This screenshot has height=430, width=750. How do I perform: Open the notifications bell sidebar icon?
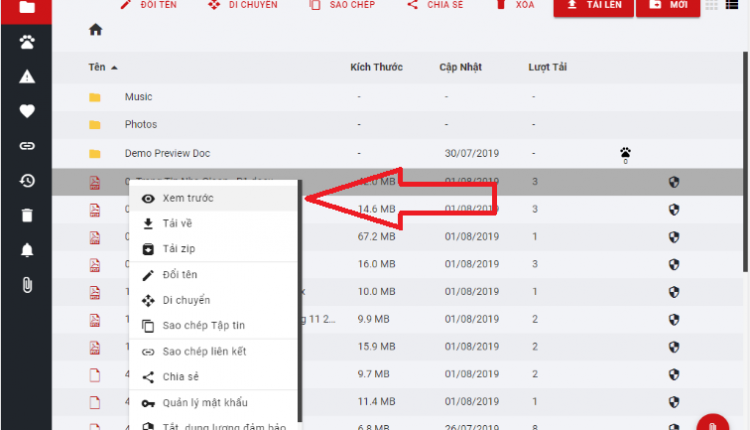[x=27, y=250]
